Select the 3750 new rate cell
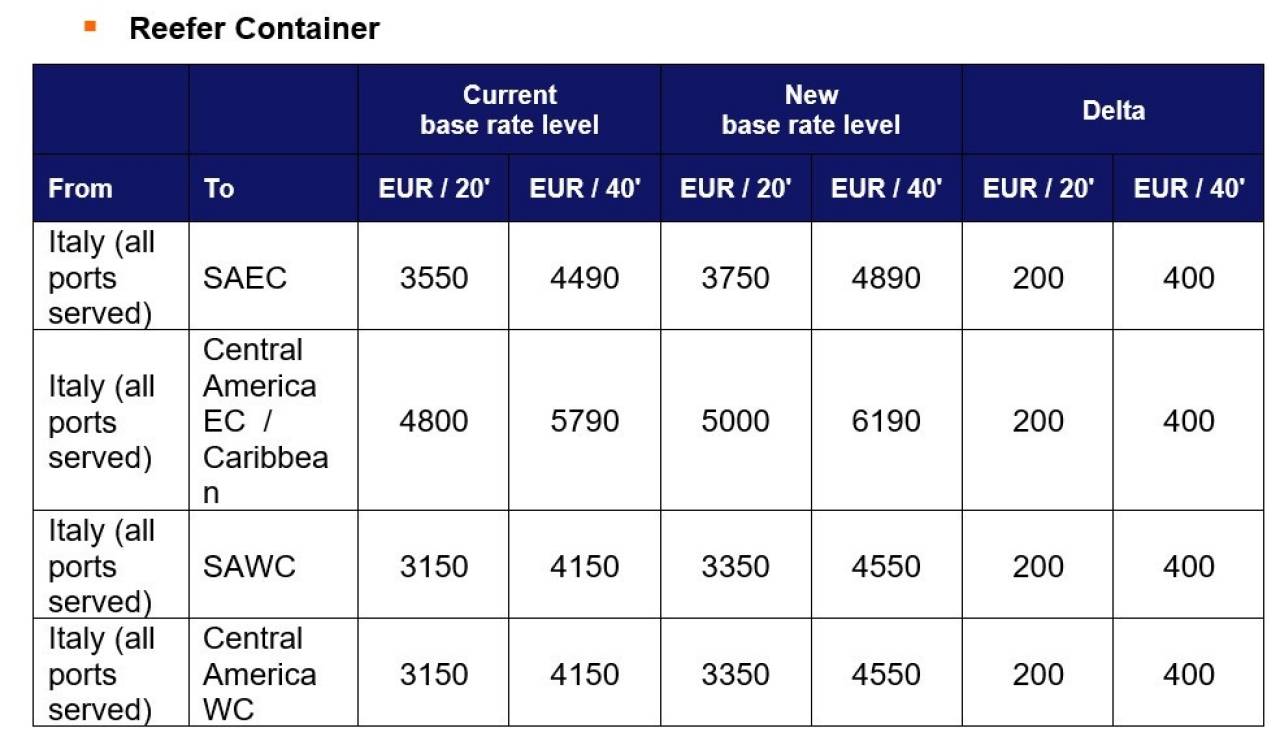This screenshot has width=1280, height=741. pyautogui.click(x=736, y=277)
